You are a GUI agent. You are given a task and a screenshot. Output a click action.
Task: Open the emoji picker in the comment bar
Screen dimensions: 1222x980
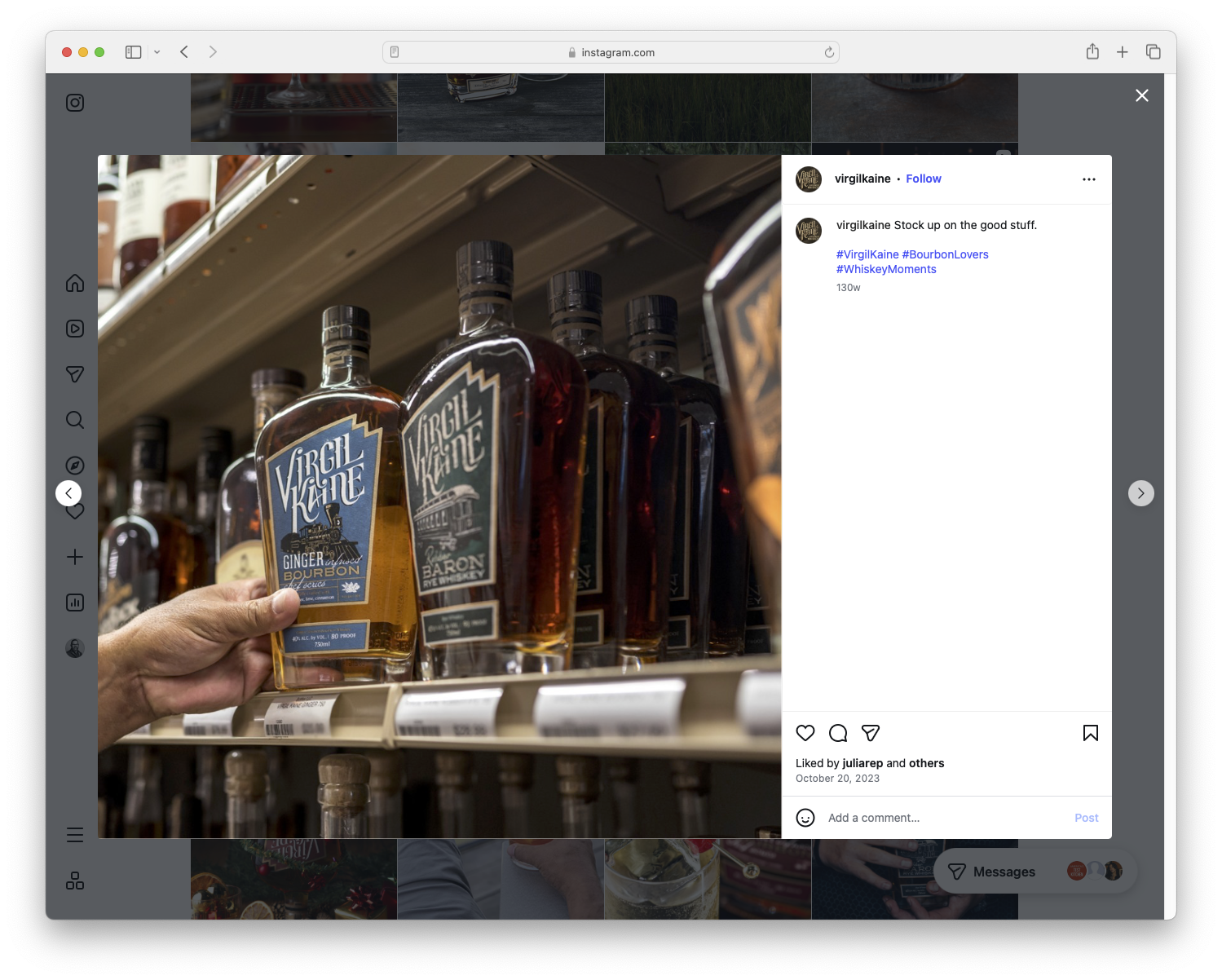(805, 817)
